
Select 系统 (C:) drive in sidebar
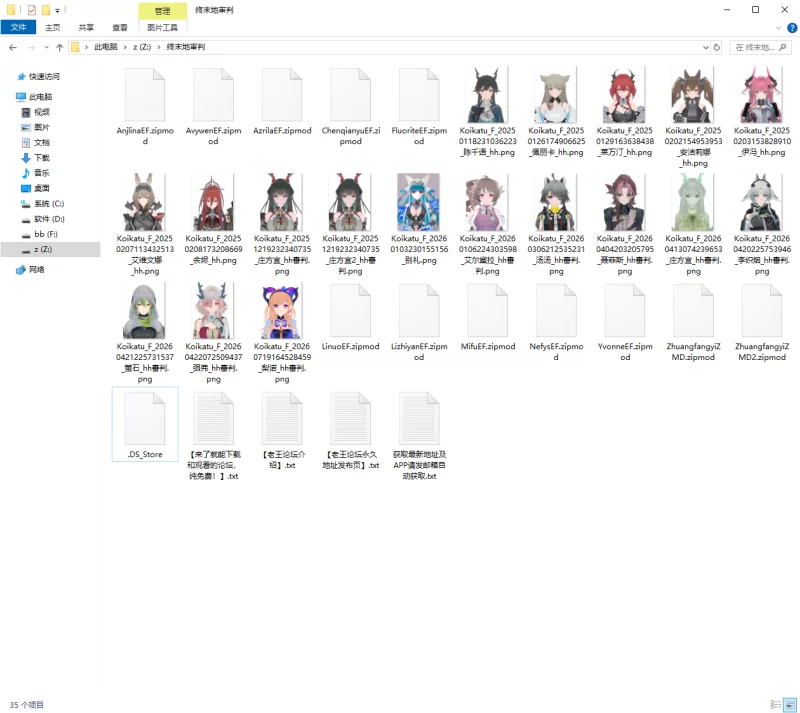coord(49,204)
